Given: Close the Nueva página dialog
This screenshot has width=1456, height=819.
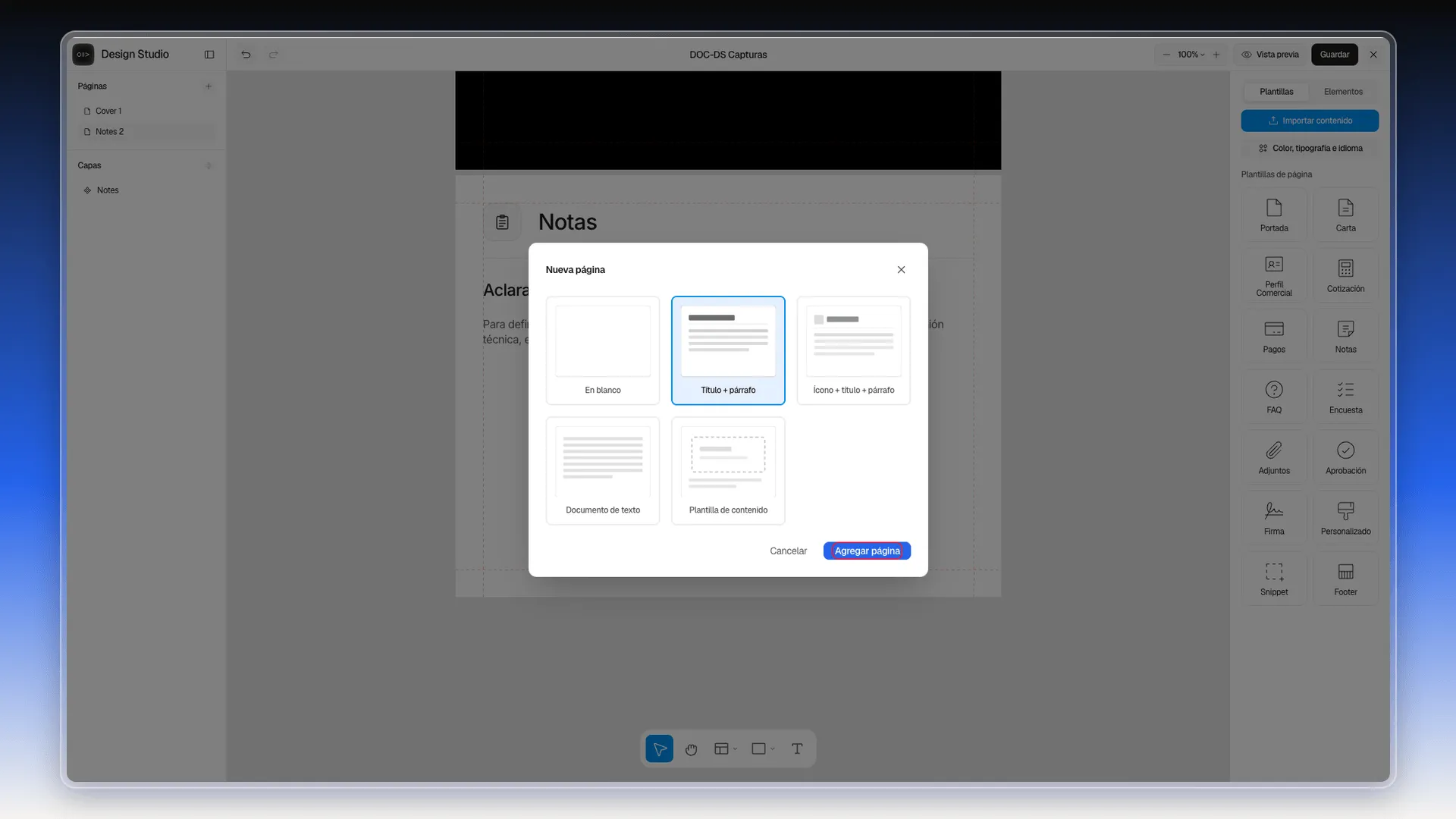Looking at the screenshot, I should 901,270.
